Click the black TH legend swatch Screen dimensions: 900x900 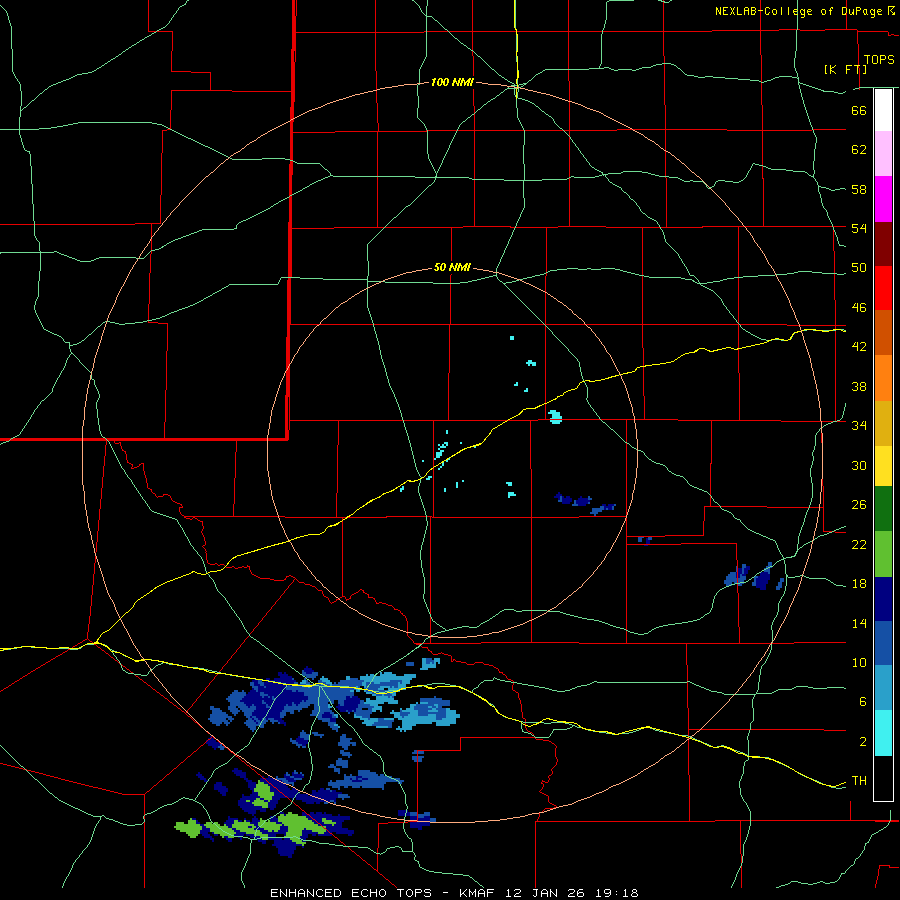tap(883, 778)
